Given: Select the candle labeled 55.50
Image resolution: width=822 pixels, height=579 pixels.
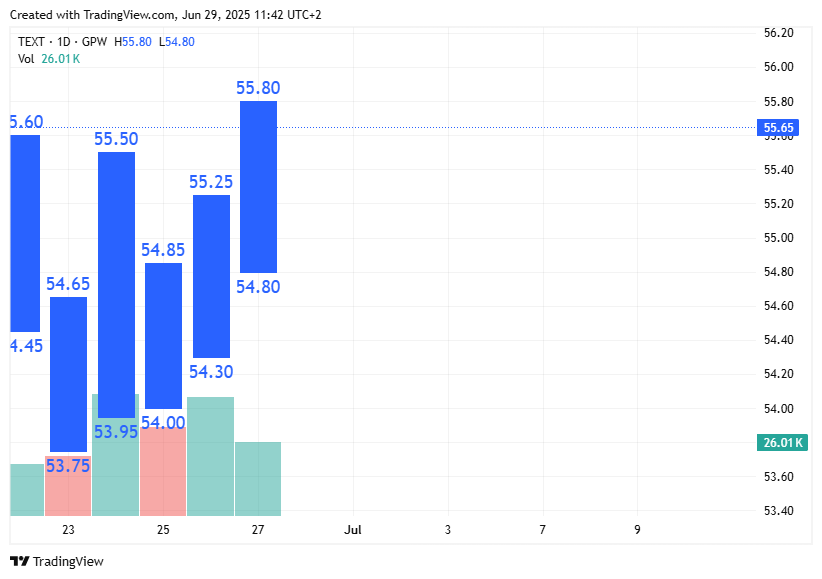Looking at the screenshot, I should (x=116, y=275).
